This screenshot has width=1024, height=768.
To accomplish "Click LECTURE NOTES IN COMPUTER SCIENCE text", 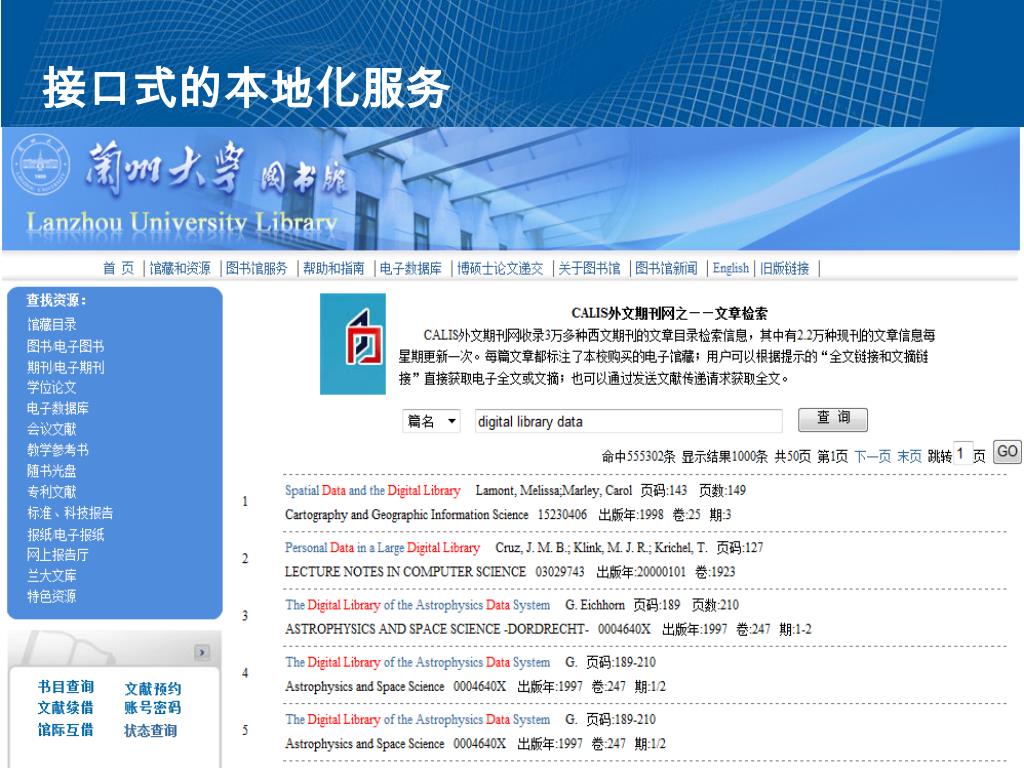I will 405,571.
